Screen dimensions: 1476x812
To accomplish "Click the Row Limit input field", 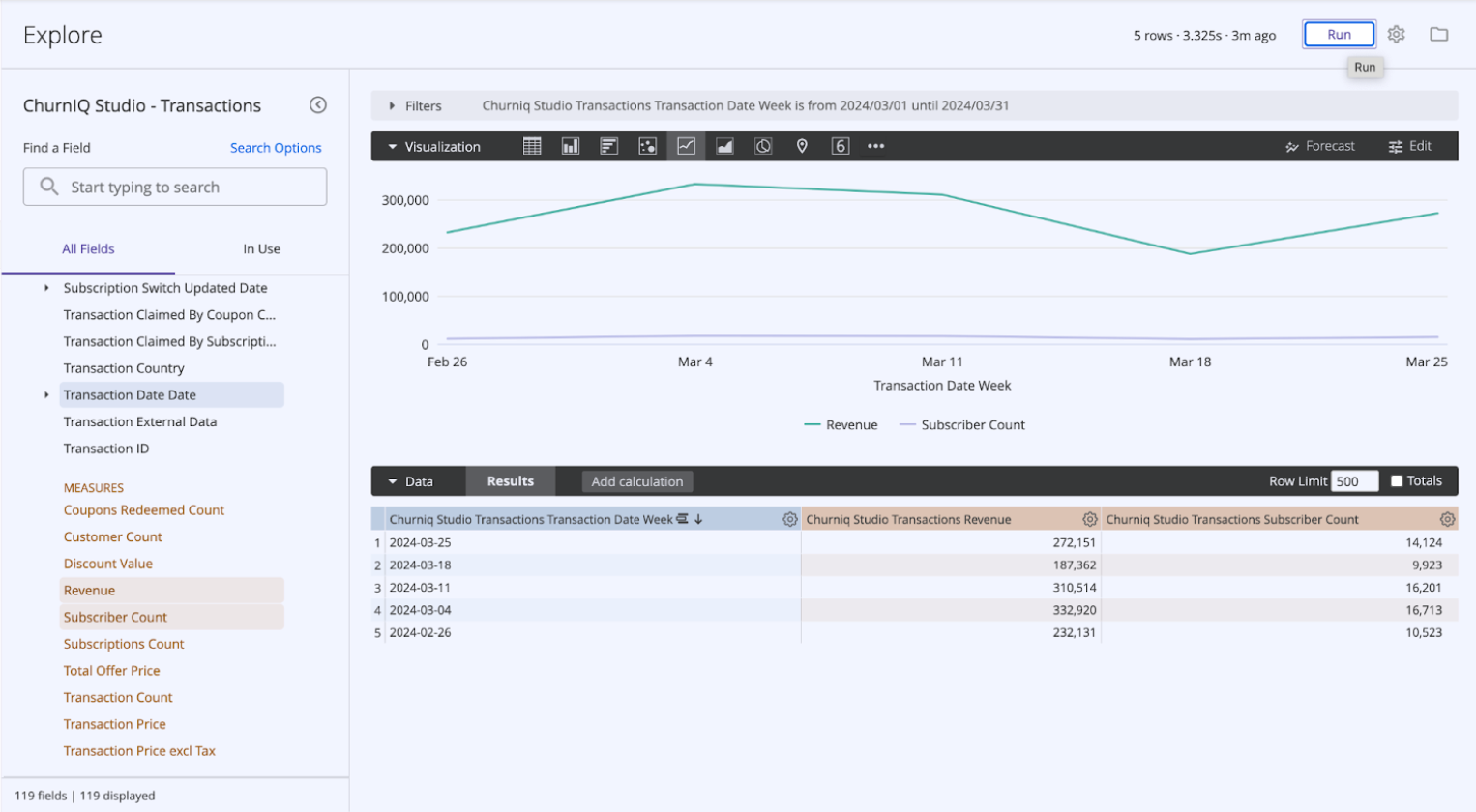I will (1354, 481).
